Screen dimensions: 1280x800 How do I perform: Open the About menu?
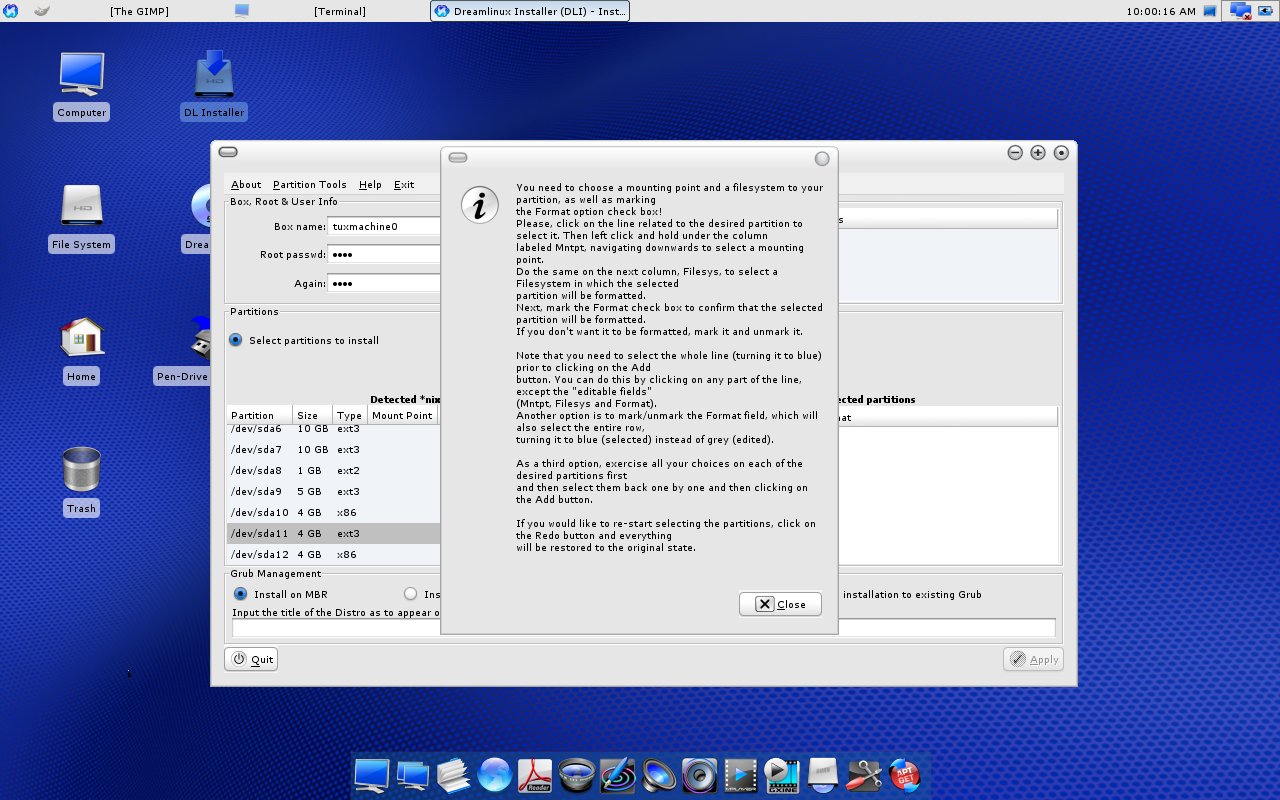pyautogui.click(x=246, y=185)
